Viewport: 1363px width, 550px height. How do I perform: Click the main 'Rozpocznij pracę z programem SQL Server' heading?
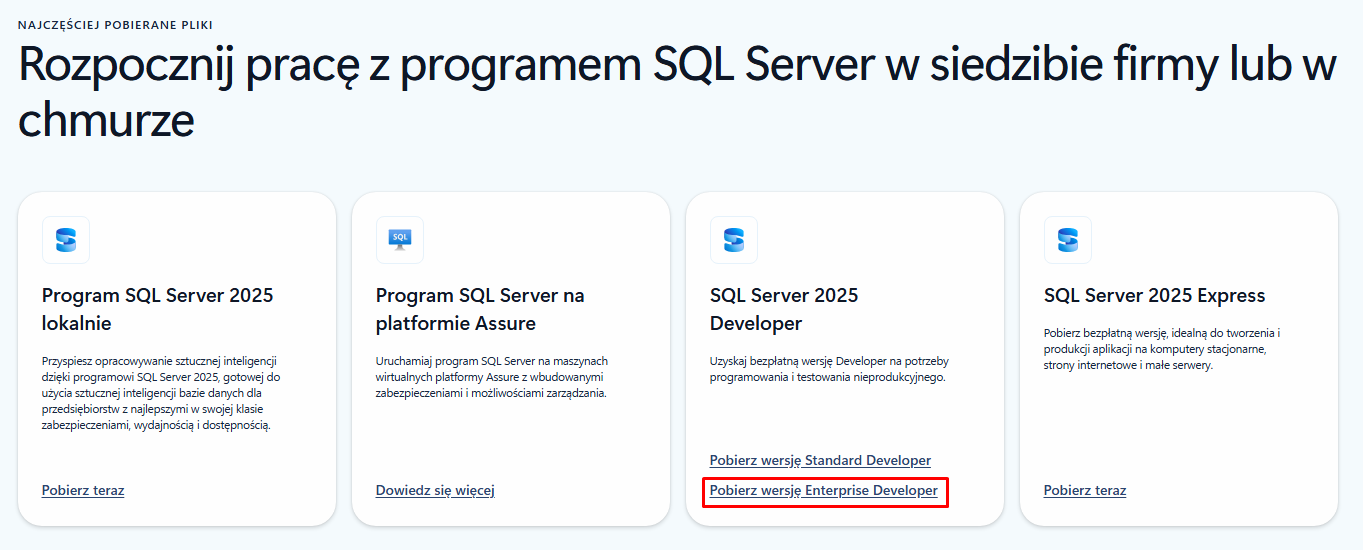tap(677, 93)
